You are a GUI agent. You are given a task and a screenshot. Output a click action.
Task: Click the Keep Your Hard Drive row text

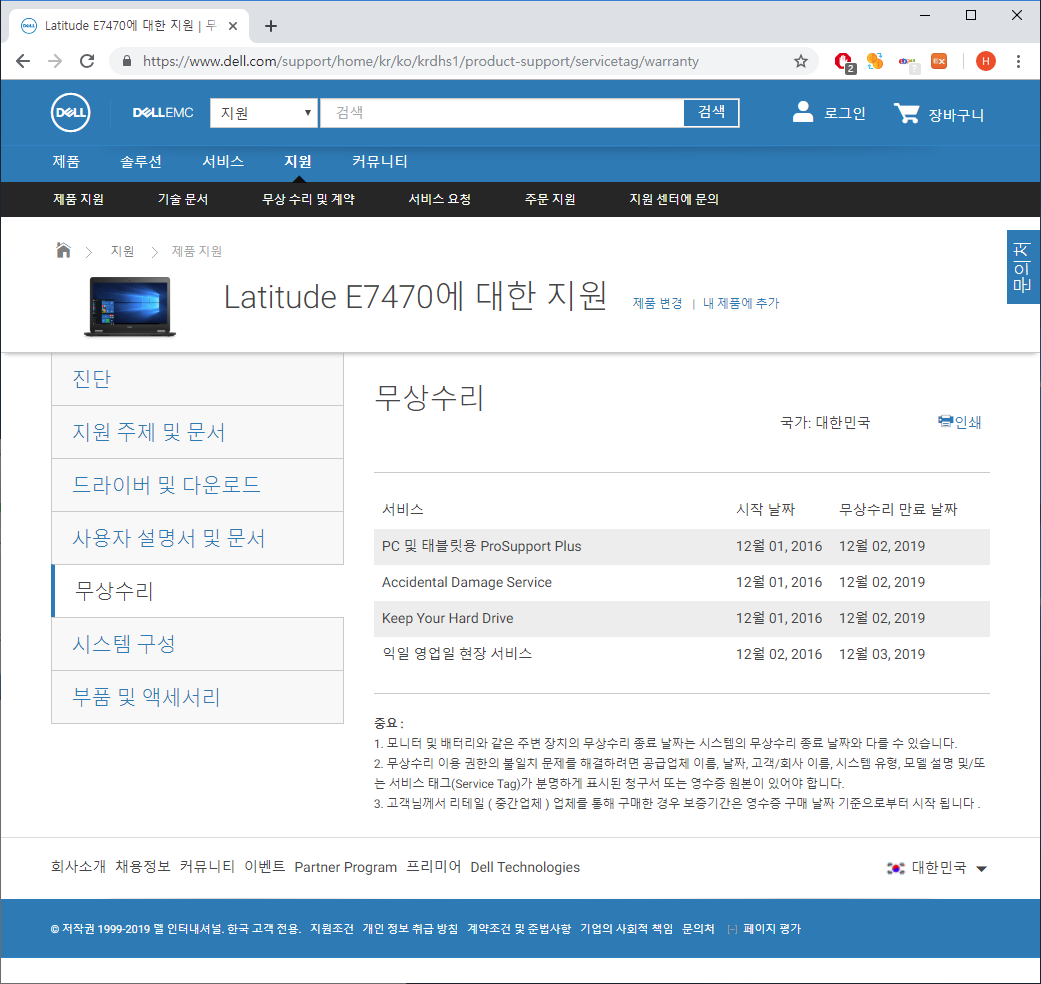click(447, 618)
